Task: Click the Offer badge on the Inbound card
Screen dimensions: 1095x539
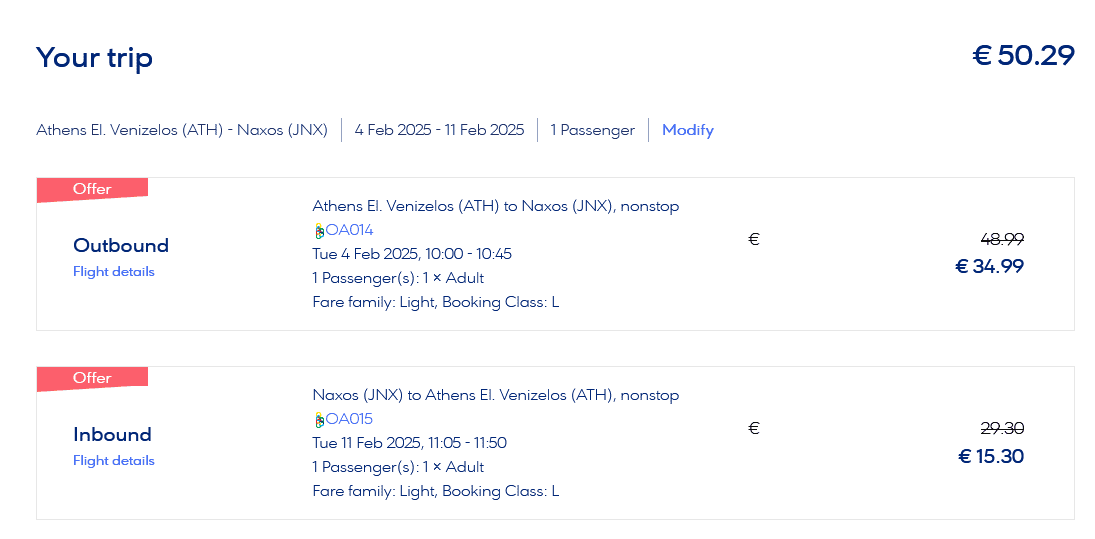Action: [x=92, y=378]
